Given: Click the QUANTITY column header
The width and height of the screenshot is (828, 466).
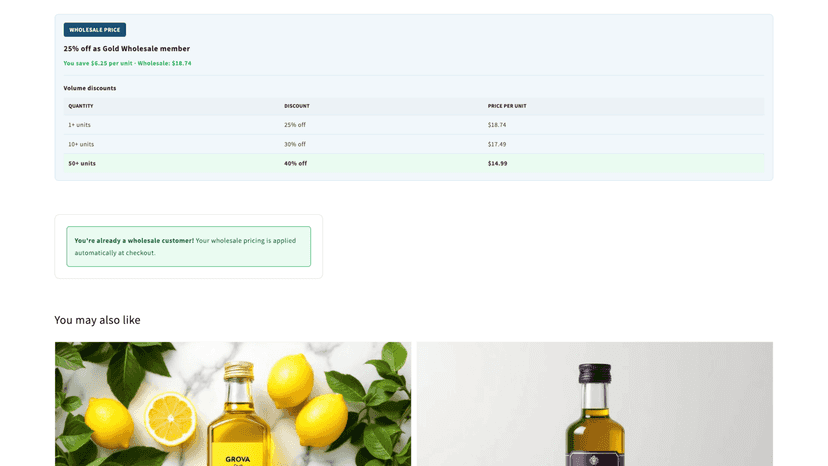Looking at the screenshot, I should click(x=81, y=106).
